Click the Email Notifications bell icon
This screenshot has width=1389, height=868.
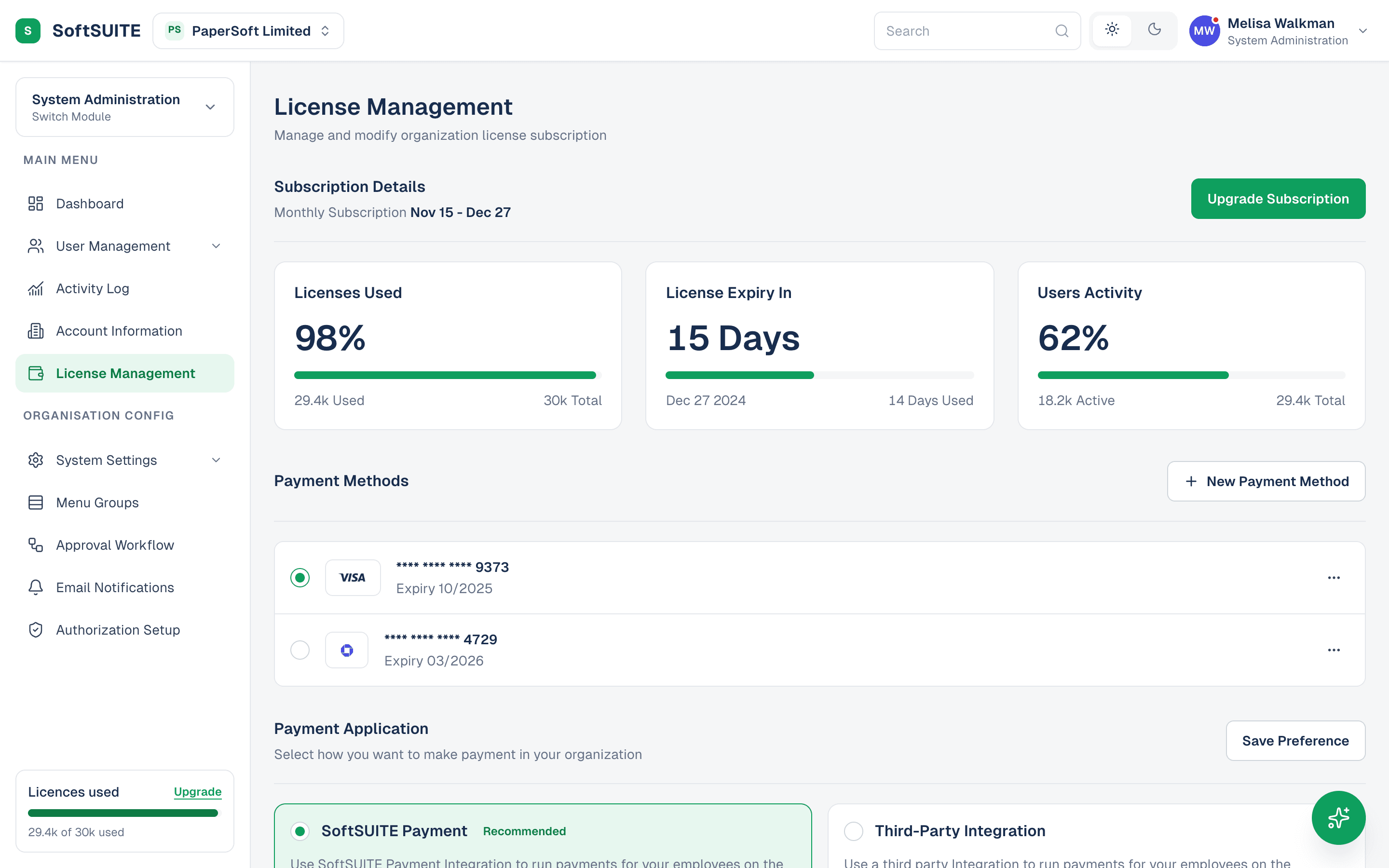click(36, 587)
